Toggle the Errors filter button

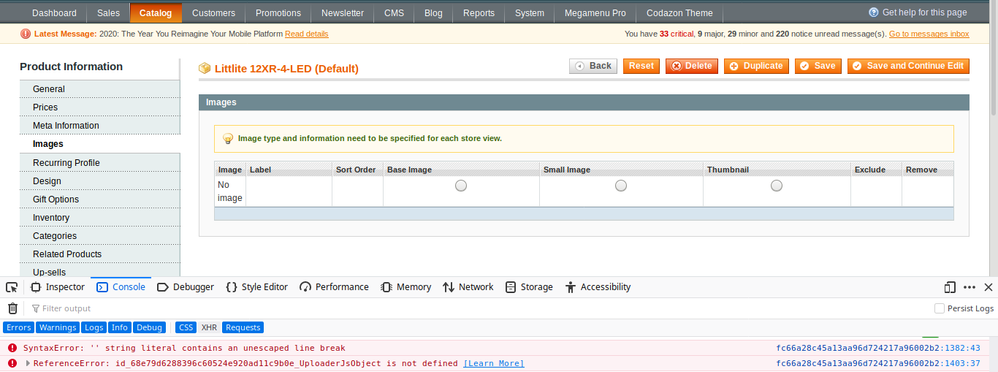coord(18,327)
